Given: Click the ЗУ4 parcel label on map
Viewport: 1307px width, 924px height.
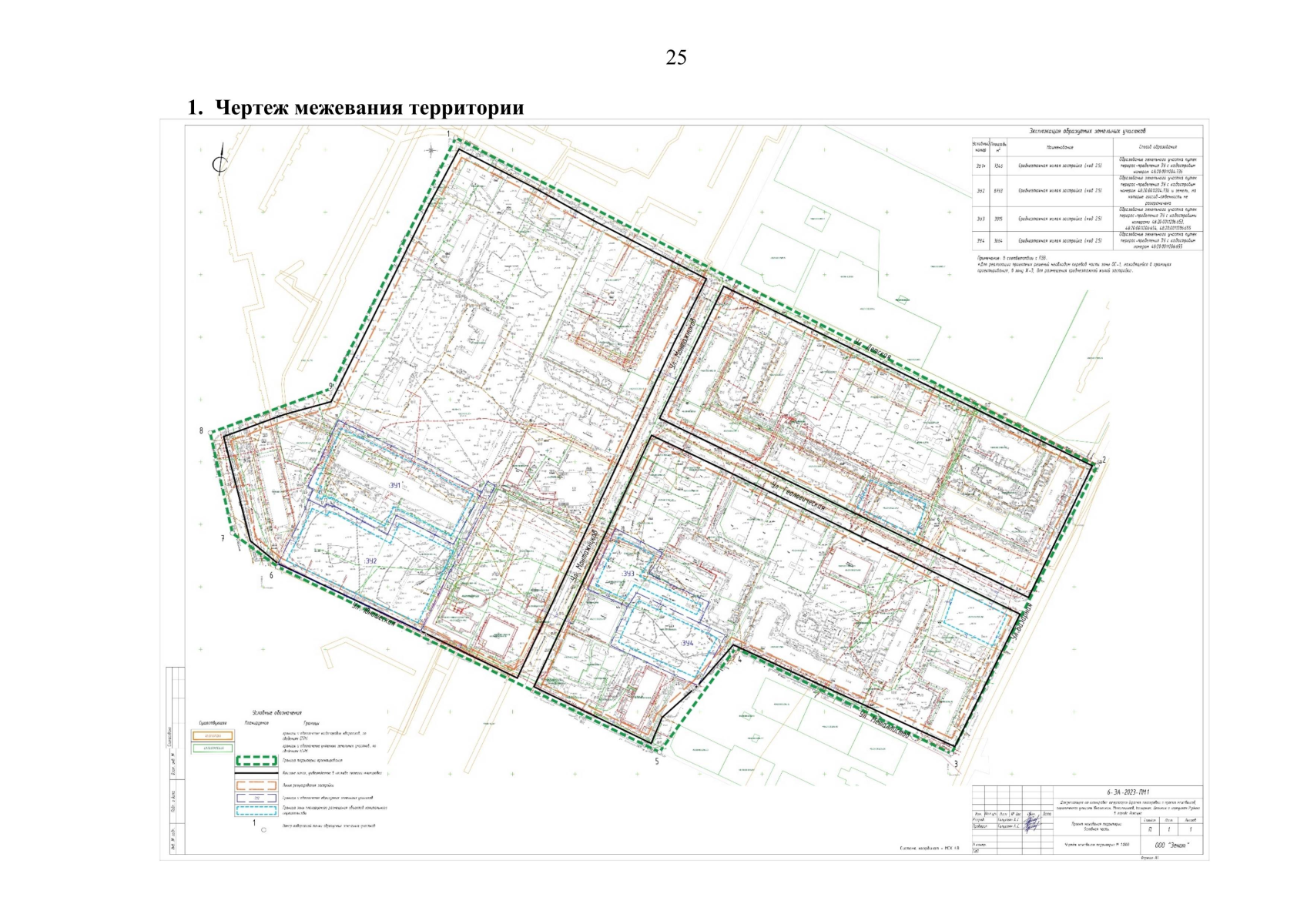Looking at the screenshot, I should point(687,643).
